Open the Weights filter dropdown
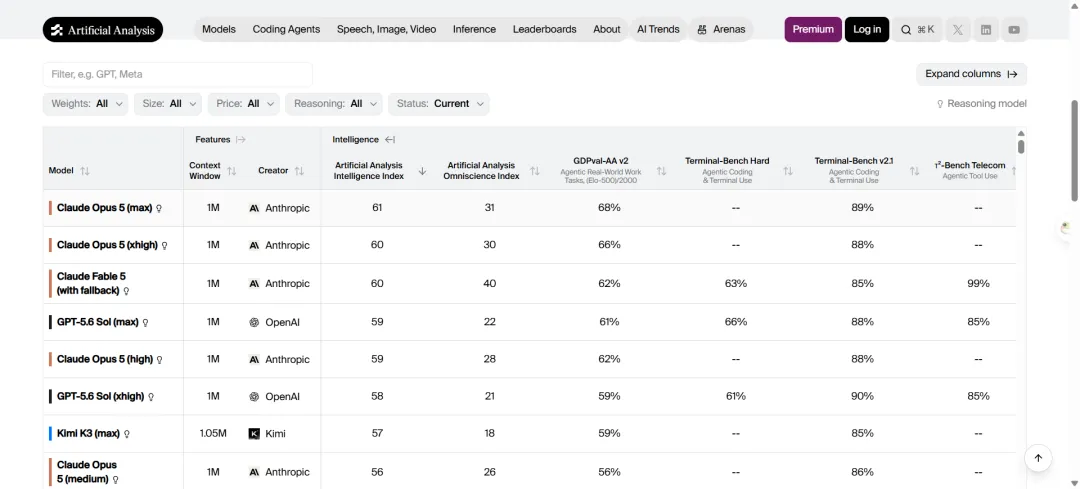The height and width of the screenshot is (489, 1080). pos(85,104)
